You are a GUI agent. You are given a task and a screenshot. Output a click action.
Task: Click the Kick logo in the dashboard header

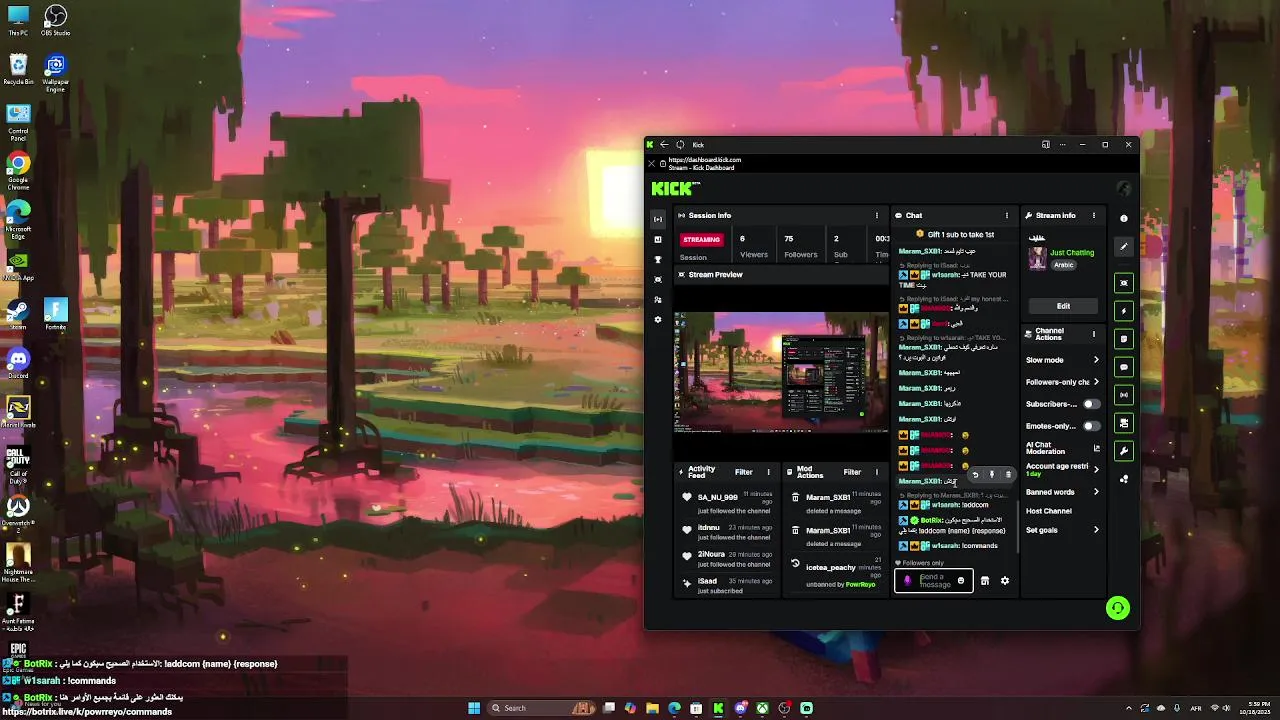675,188
